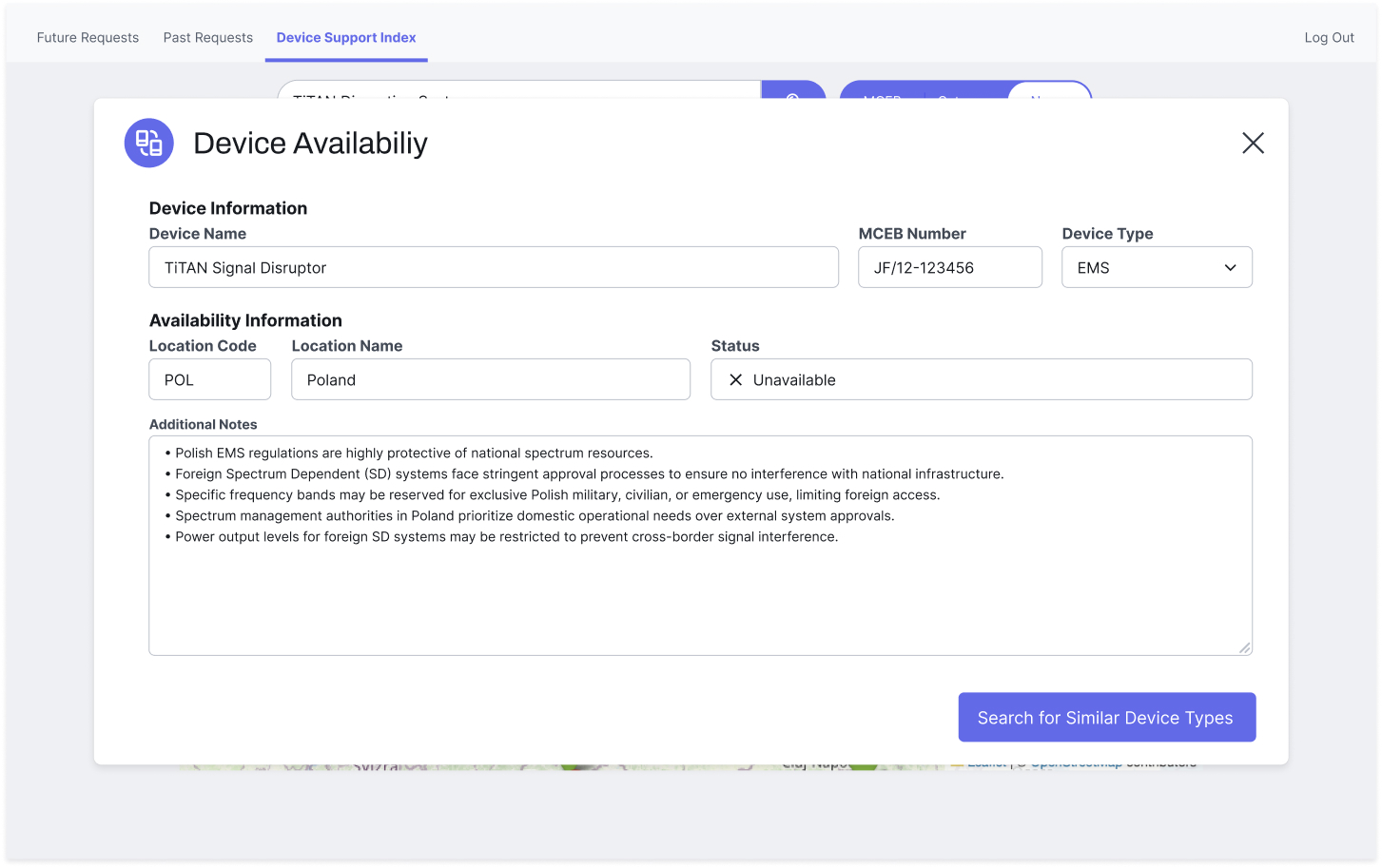The width and height of the screenshot is (1382, 868).
Task: Click inside the Additional Notes text area
Action: [699, 589]
